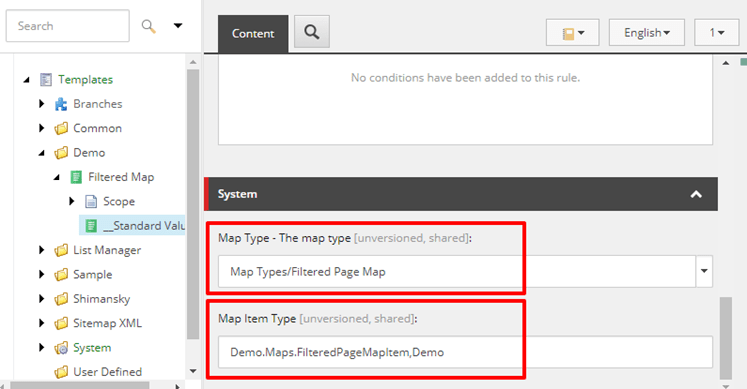This screenshot has width=747, height=389.
Task: Expand the Branches node
Action: 41,103
